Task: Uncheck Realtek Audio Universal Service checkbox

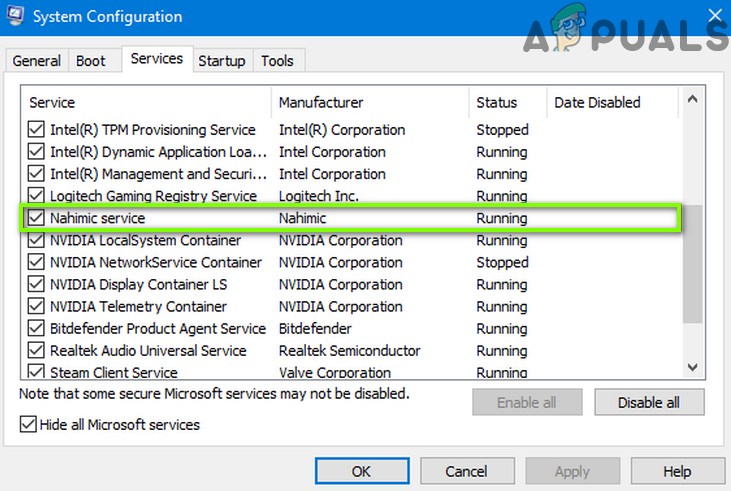Action: coord(37,351)
